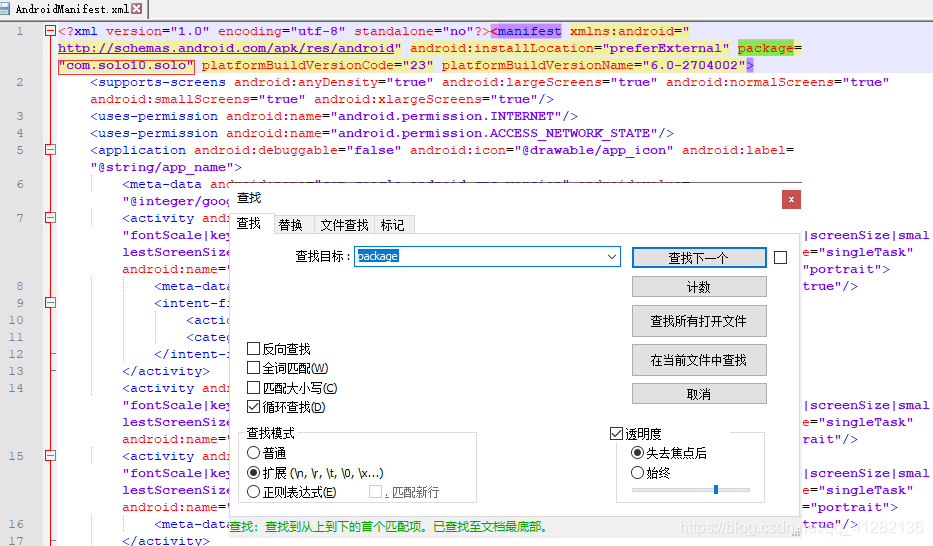The width and height of the screenshot is (933, 546).
Task: Open the 文件查找 tab
Action: coord(345,225)
